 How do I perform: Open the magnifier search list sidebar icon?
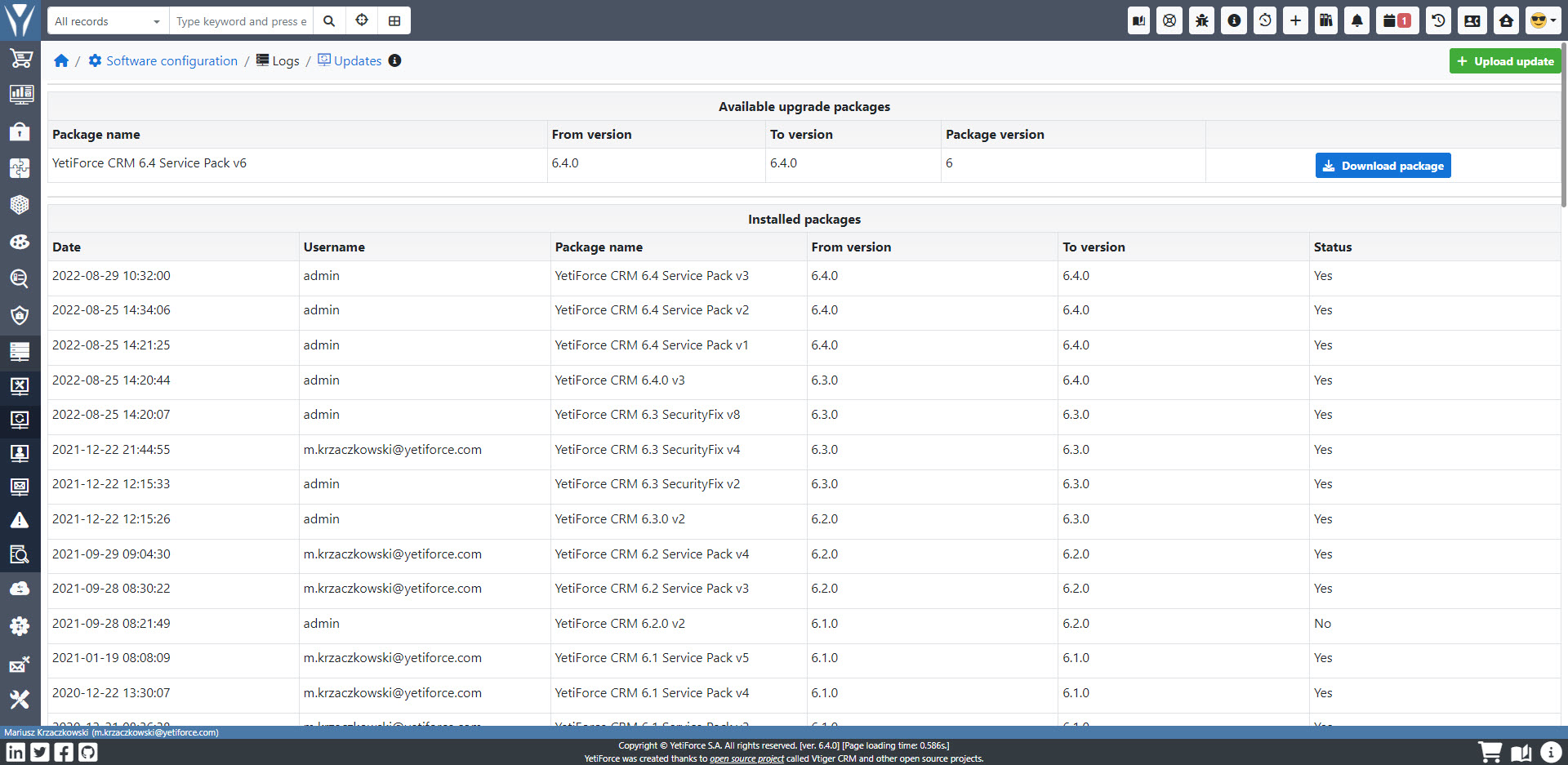tap(20, 278)
